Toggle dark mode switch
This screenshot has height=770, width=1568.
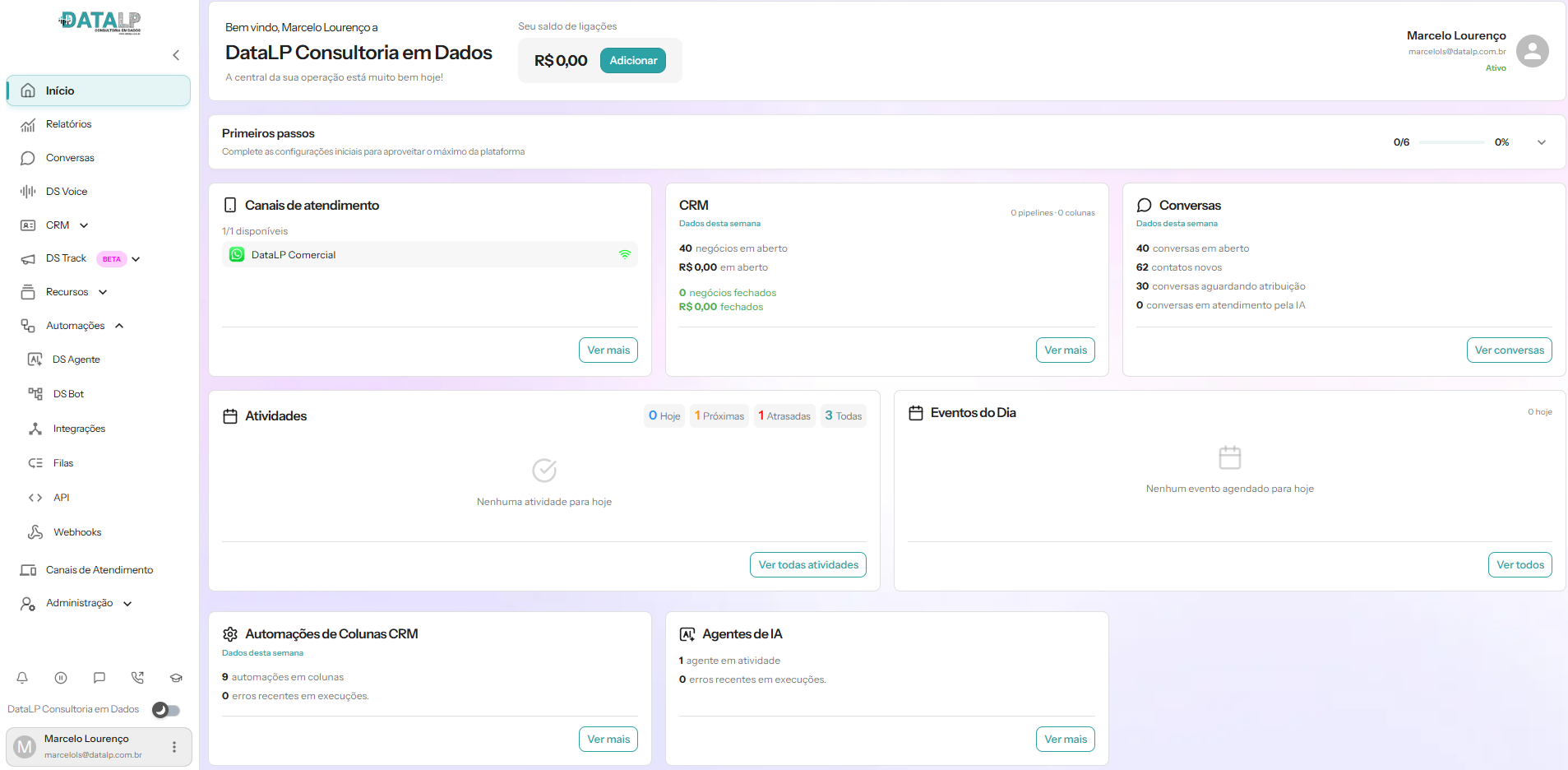[x=166, y=710]
